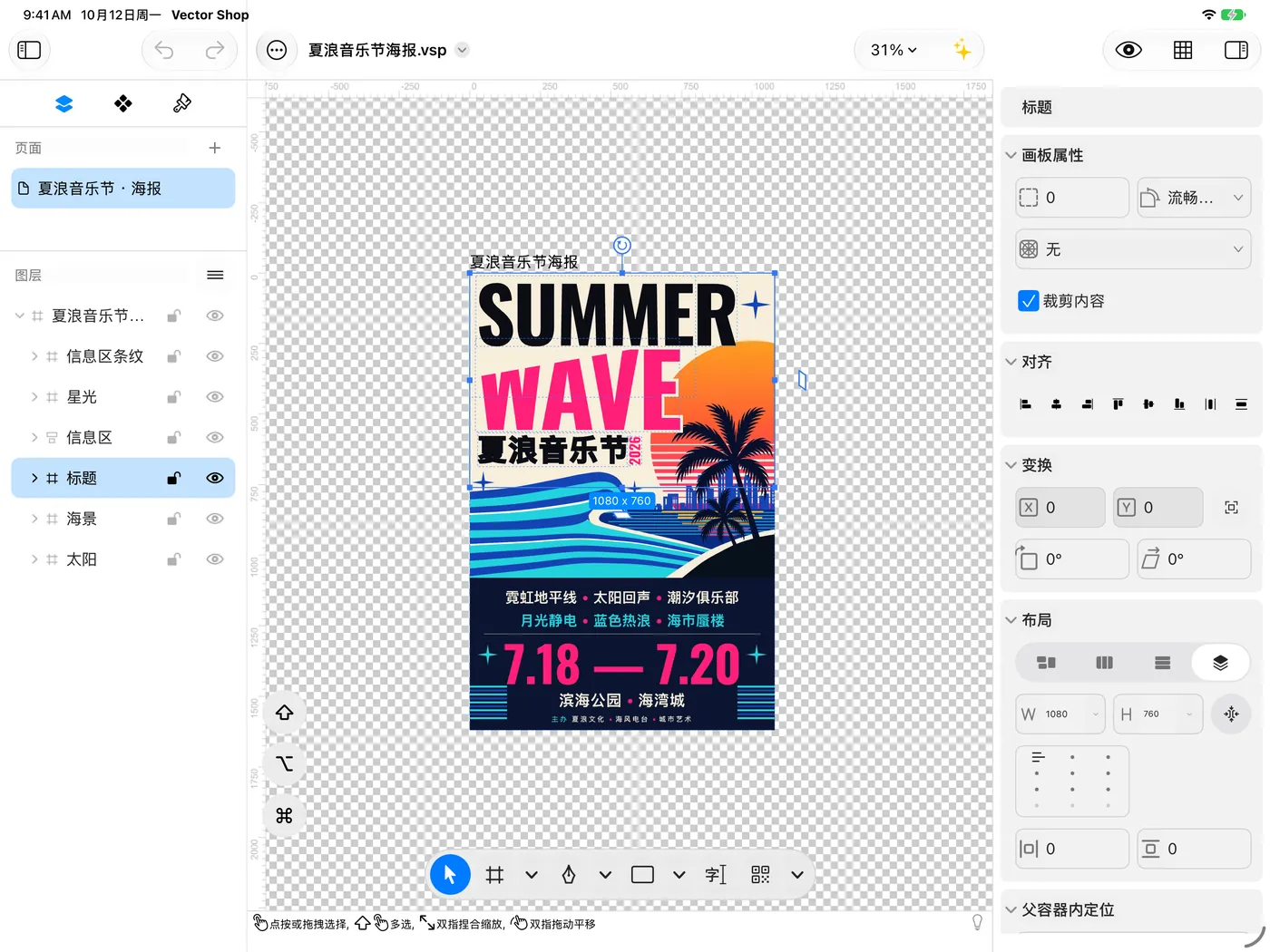Viewport: 1270px width, 952px height.
Task: Select the QR code tool
Action: (760, 875)
